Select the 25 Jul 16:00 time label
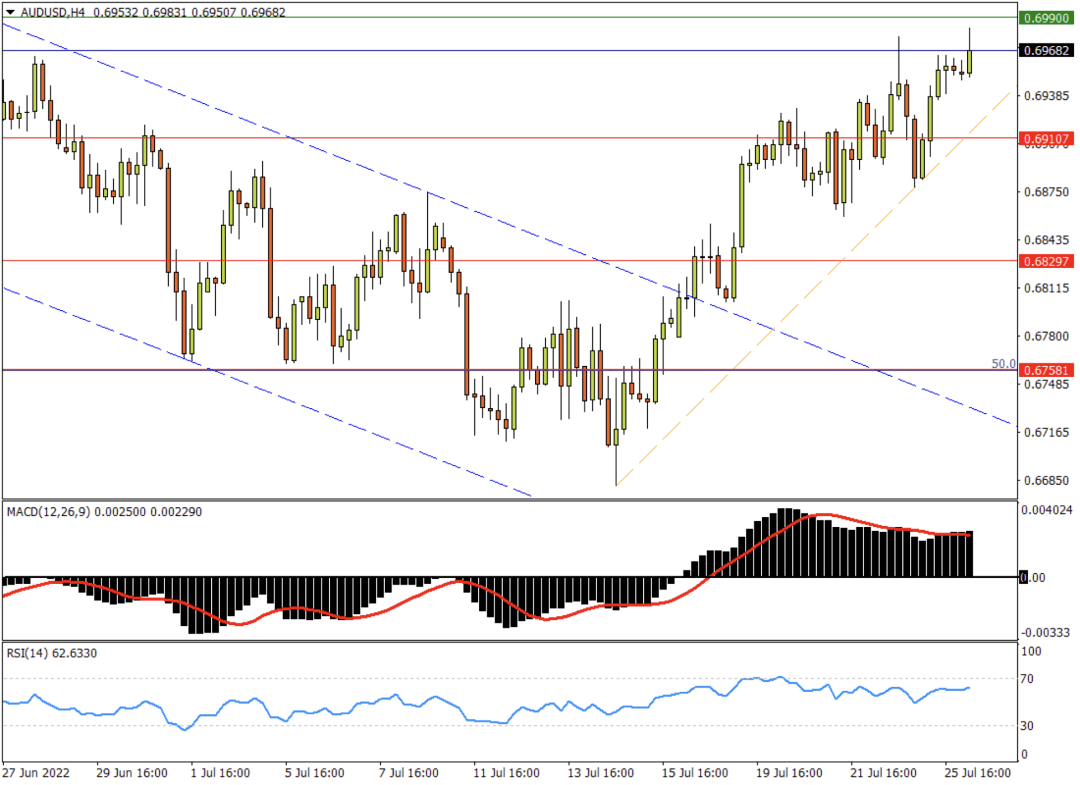Viewport: 1080px width, 785px height. [x=977, y=772]
